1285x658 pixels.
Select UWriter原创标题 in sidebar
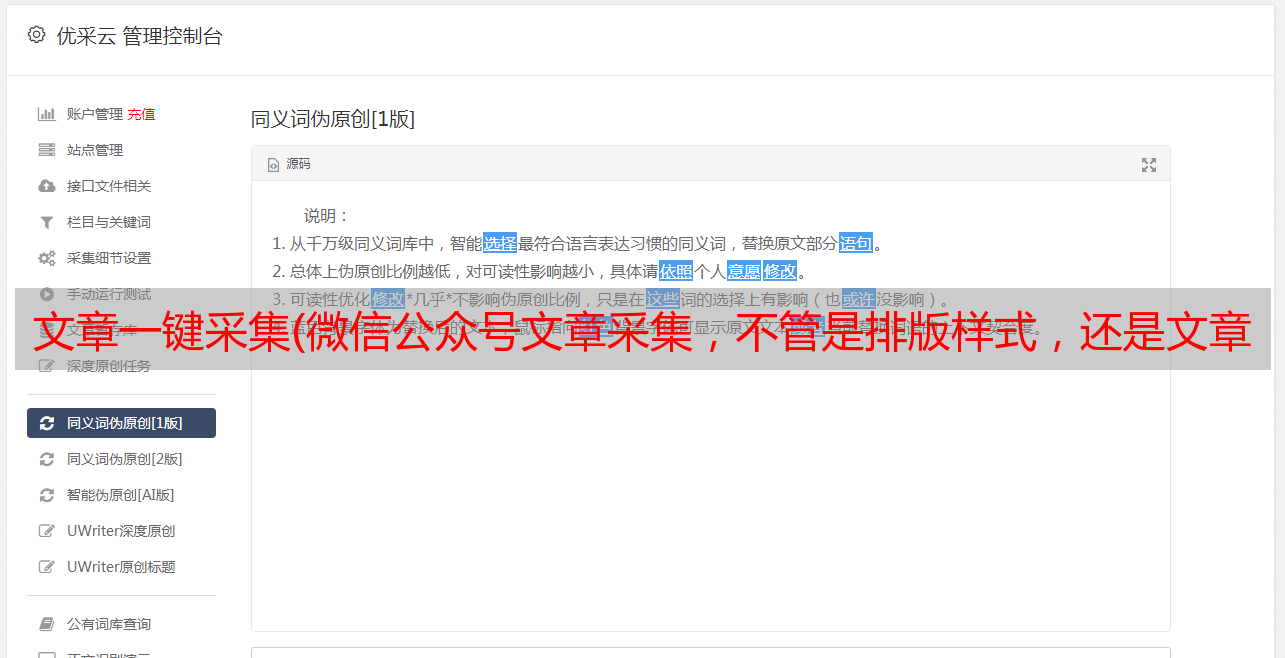coord(121,567)
